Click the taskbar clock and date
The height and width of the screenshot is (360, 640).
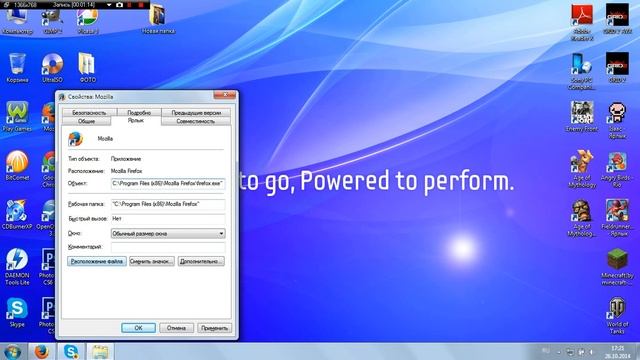tap(617, 352)
